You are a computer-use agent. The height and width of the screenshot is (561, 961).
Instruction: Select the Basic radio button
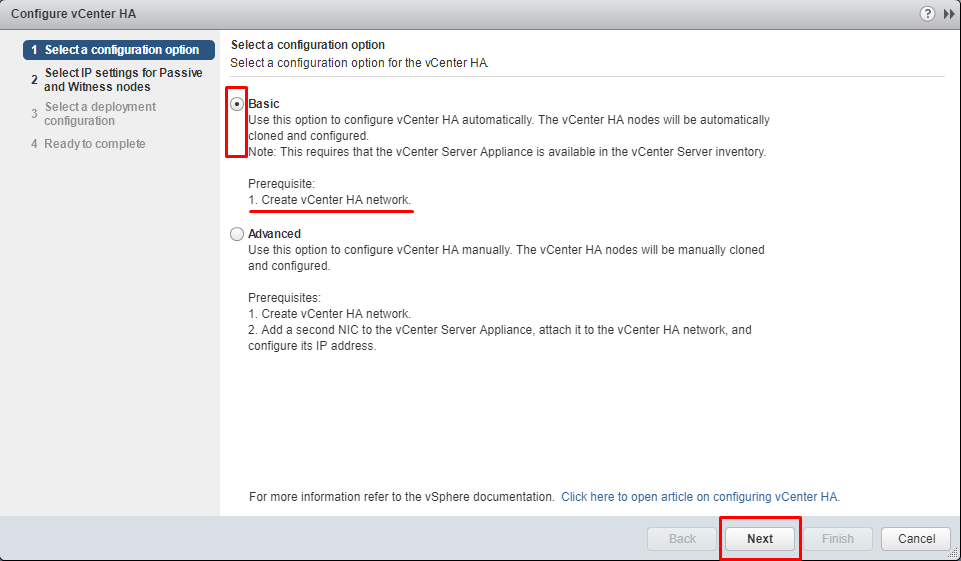click(x=237, y=105)
